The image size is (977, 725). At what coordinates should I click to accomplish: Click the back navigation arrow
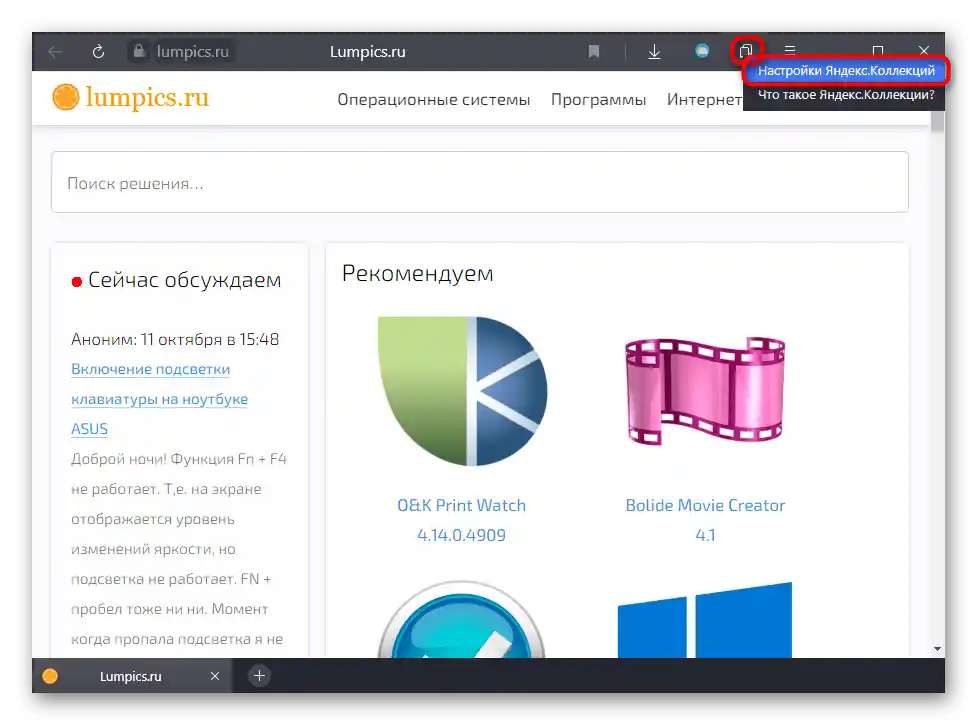[x=53, y=51]
